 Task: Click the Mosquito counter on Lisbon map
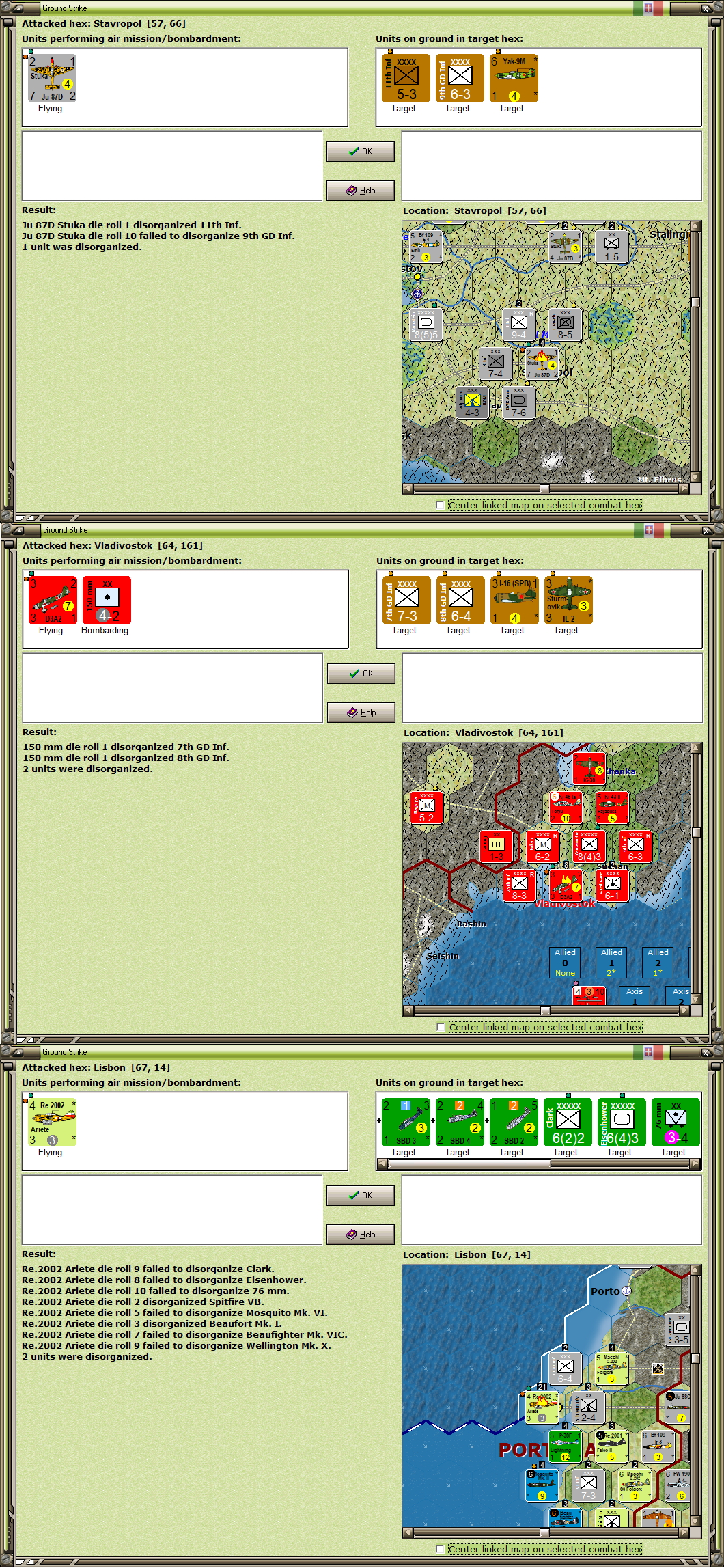pyautogui.click(x=542, y=1485)
